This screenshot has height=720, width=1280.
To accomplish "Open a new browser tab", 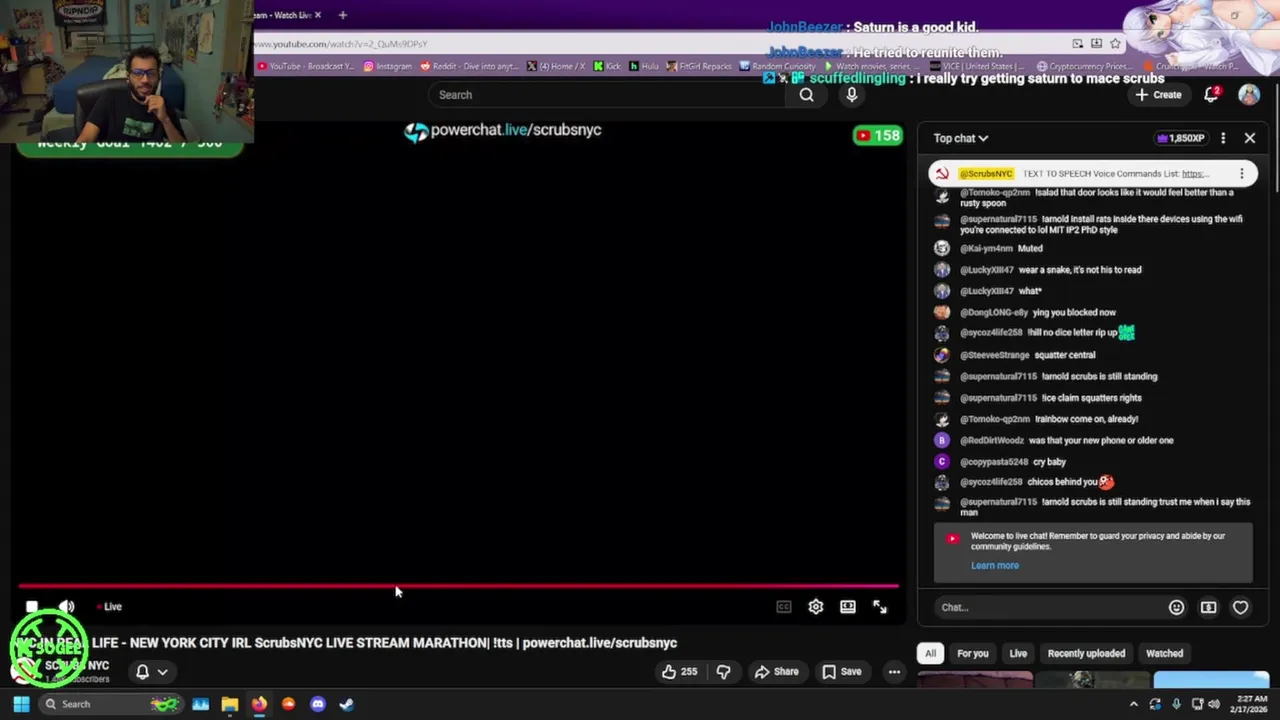I will pos(342,15).
